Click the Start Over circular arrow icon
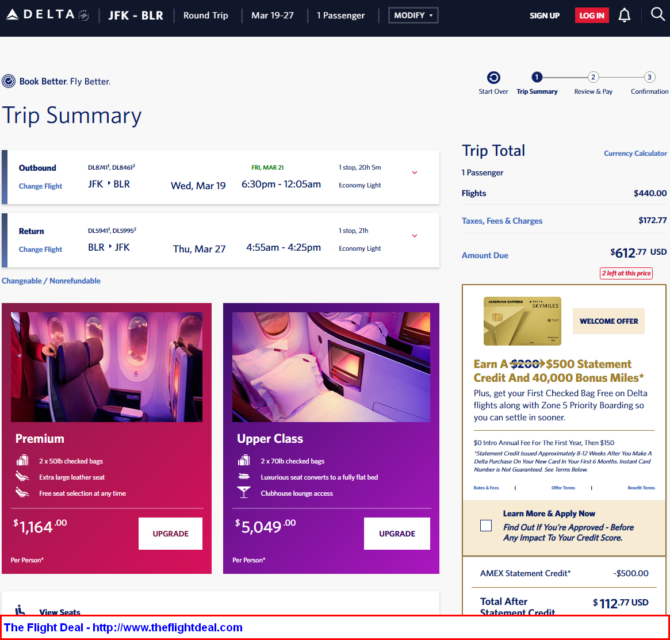This screenshot has width=670, height=640. point(493,77)
